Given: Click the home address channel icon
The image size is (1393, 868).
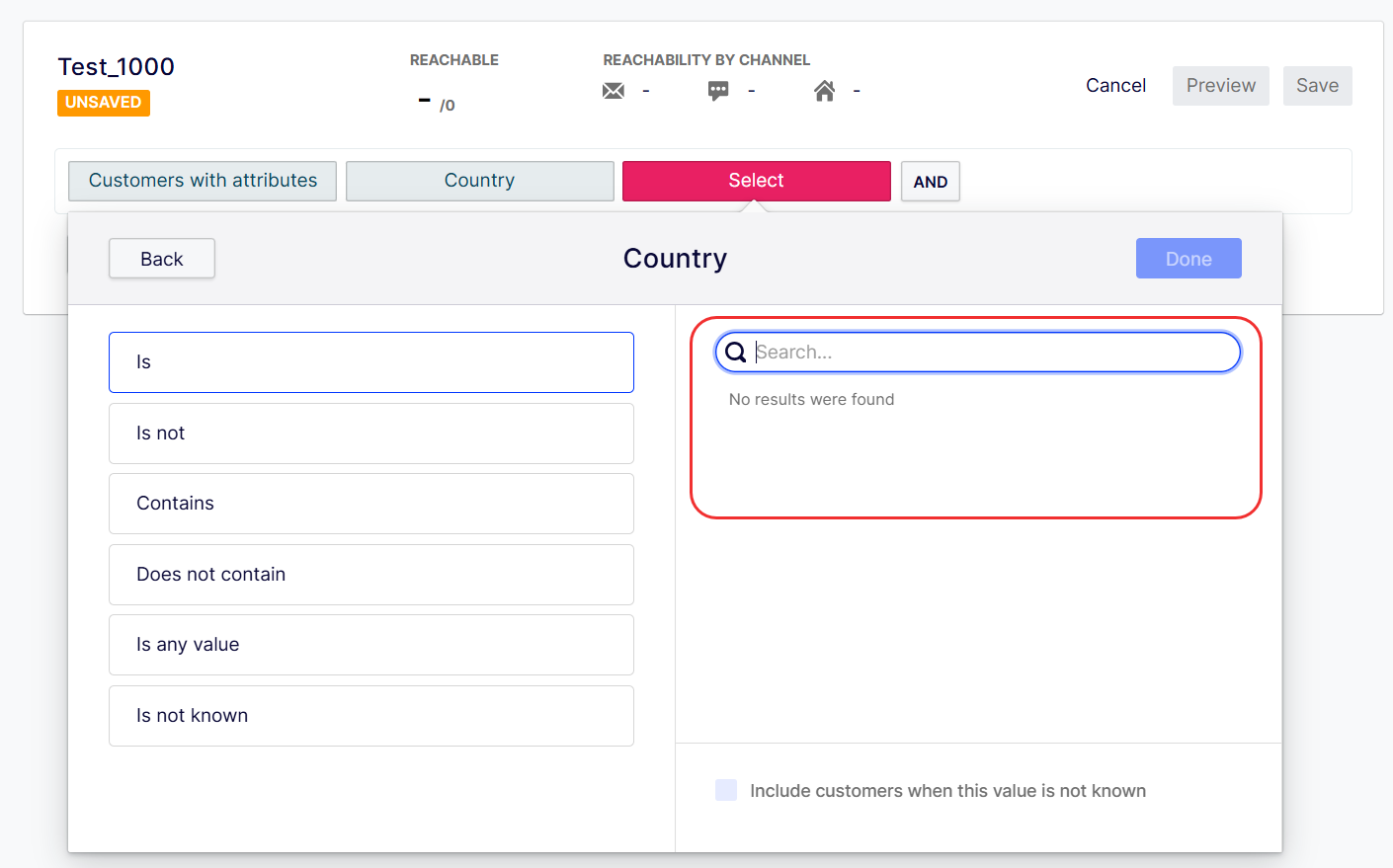Looking at the screenshot, I should coord(824,91).
